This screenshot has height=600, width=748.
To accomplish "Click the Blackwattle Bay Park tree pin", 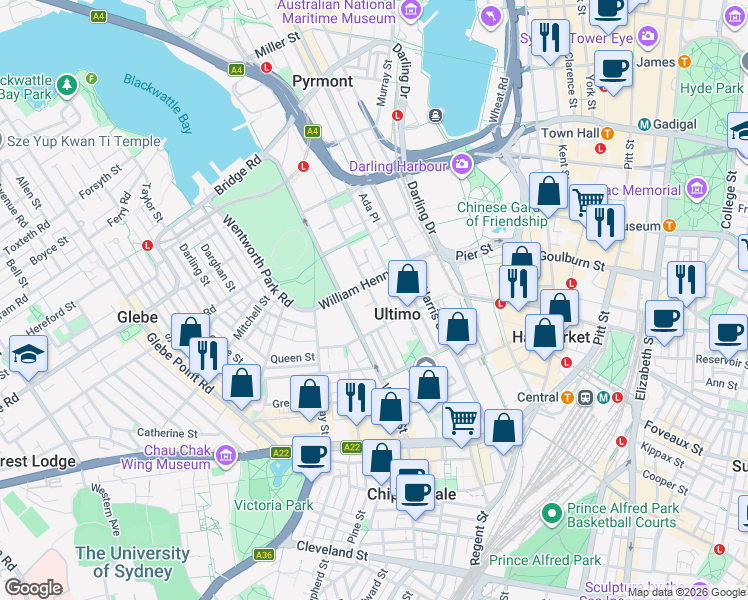I will pos(67,87).
